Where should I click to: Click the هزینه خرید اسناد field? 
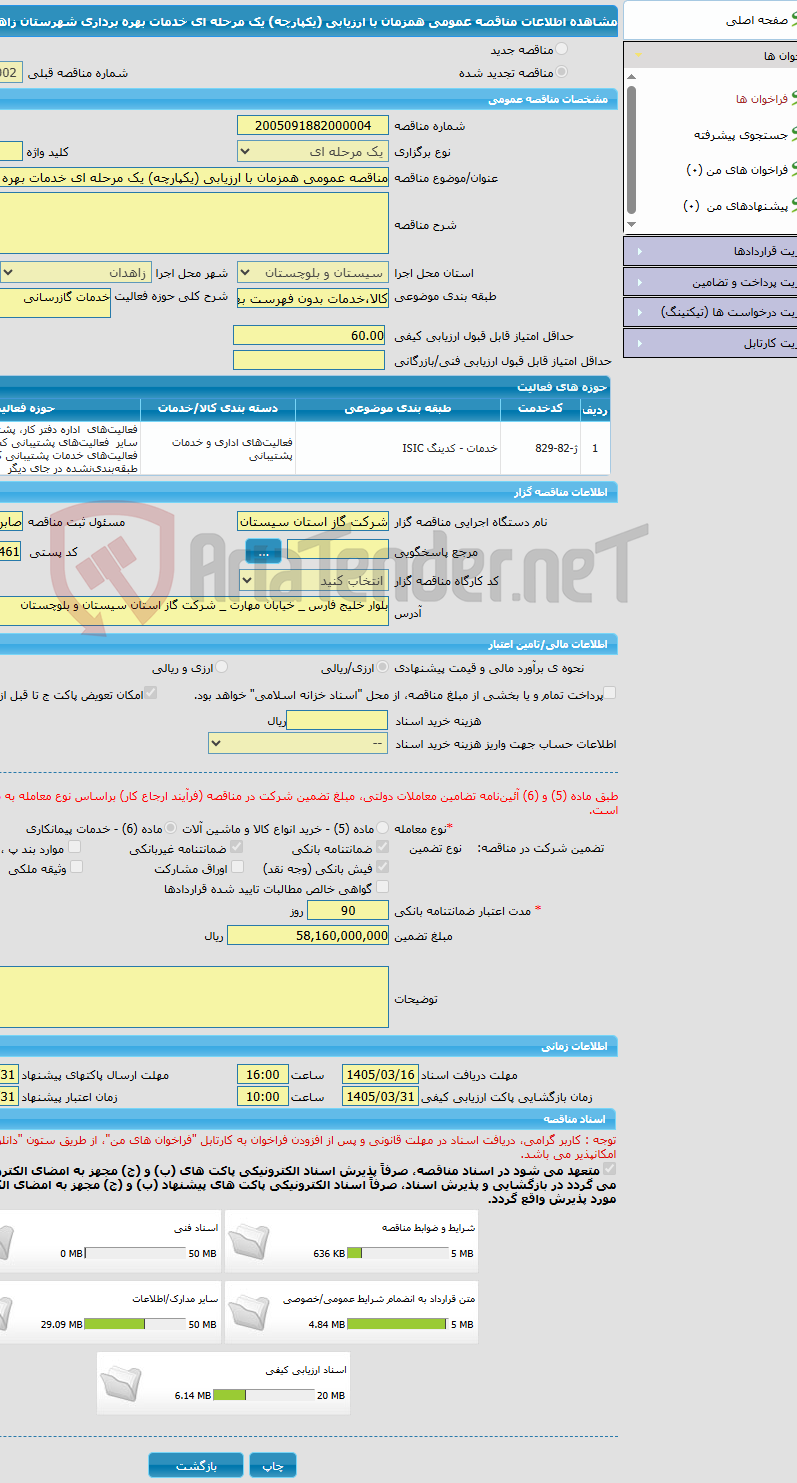(x=337, y=720)
